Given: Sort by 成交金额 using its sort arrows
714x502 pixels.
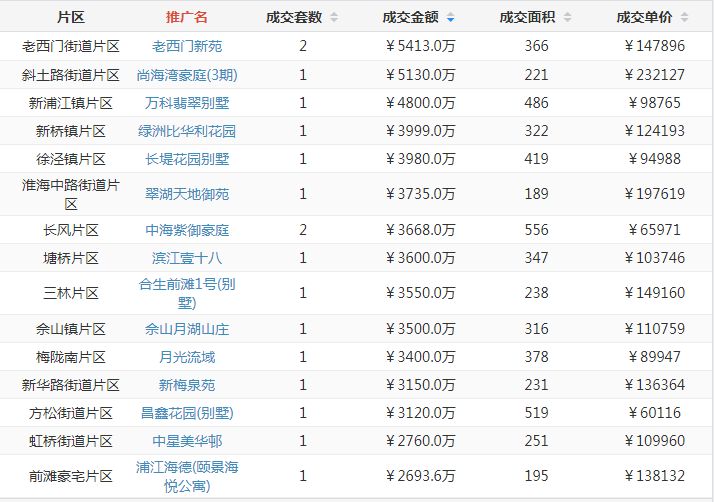Looking at the screenshot, I should point(450,17).
